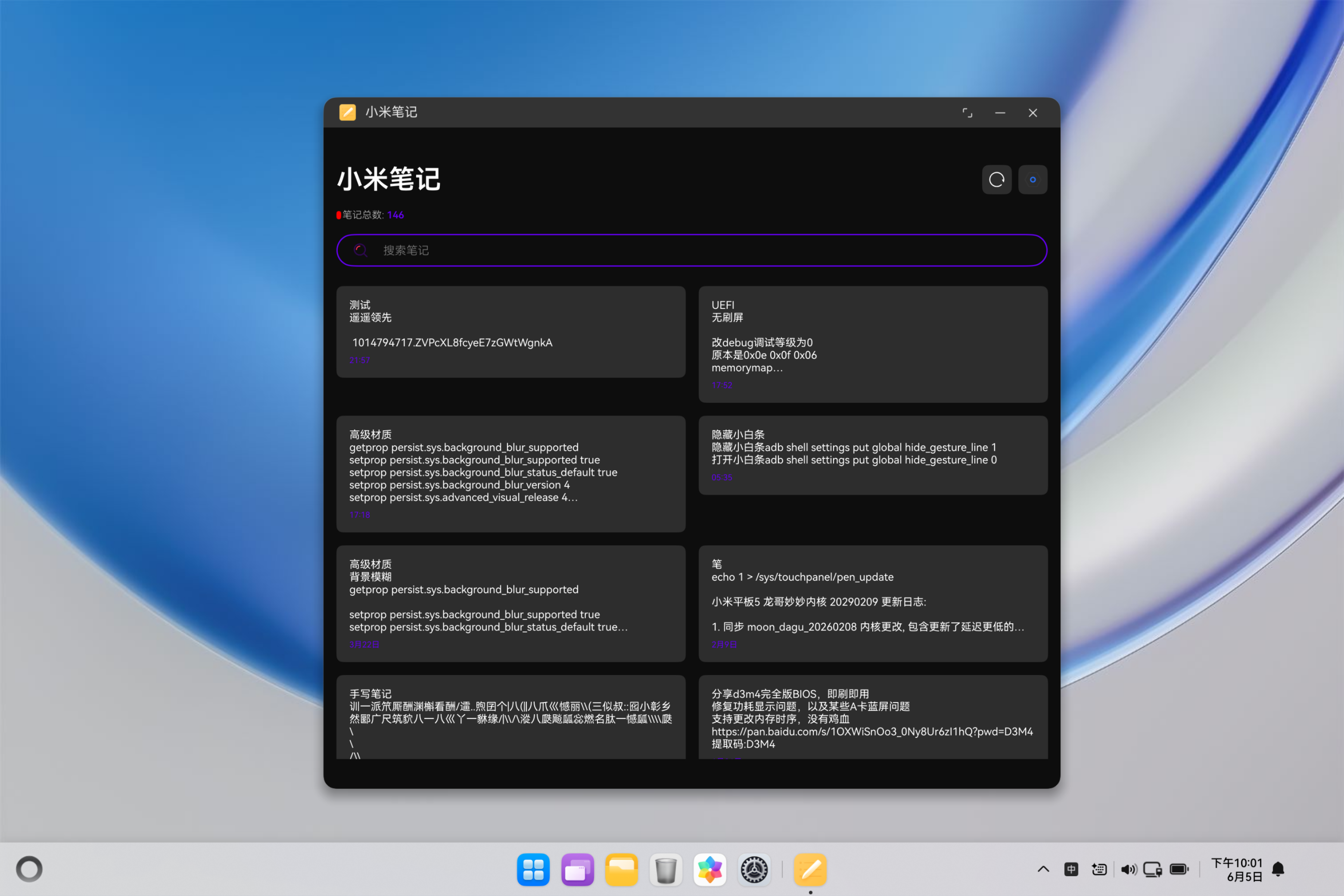Minimize the 小米笔记 window

coord(1000,112)
